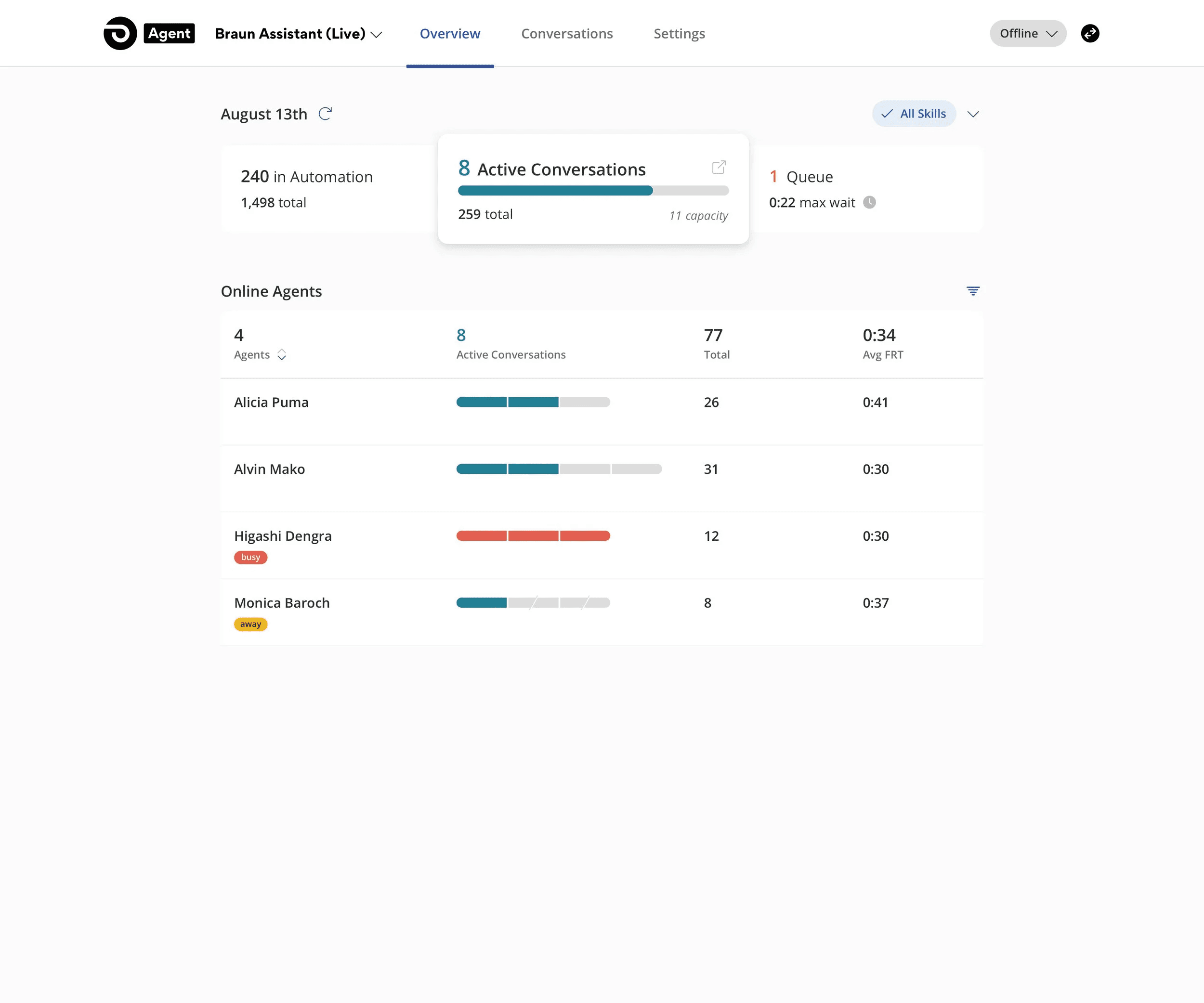Sort agents using the Agents arrows icon

[x=282, y=355]
